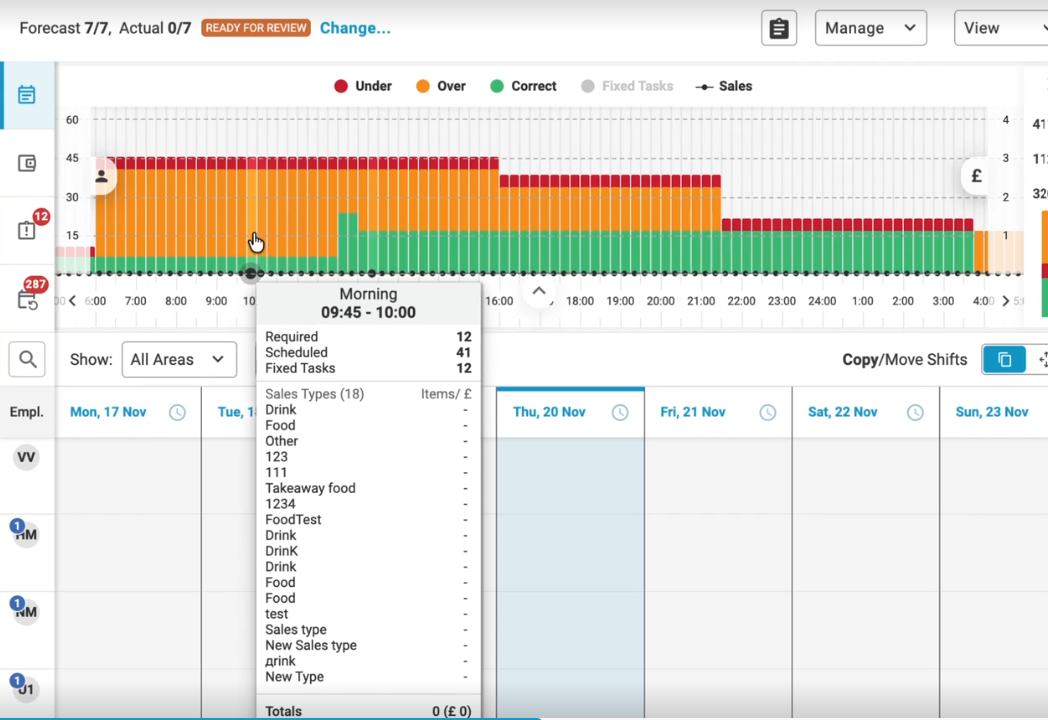Open the schedule calendar sidebar icon
The width and height of the screenshot is (1048, 720).
pos(27,95)
